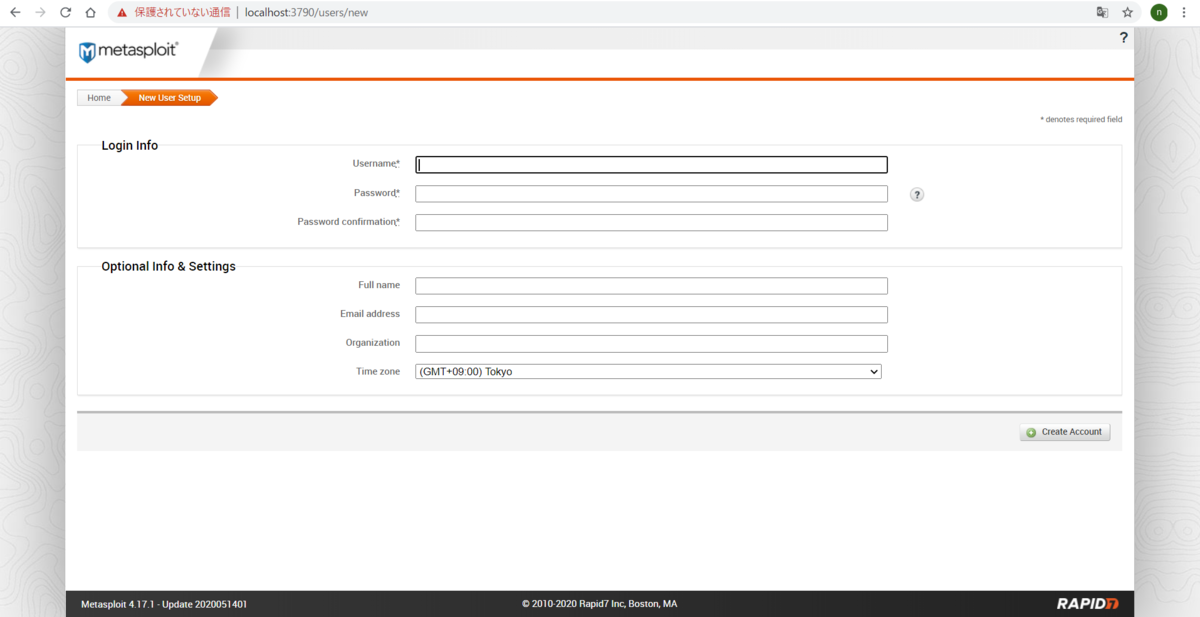Click the Create Account button

click(x=1065, y=432)
